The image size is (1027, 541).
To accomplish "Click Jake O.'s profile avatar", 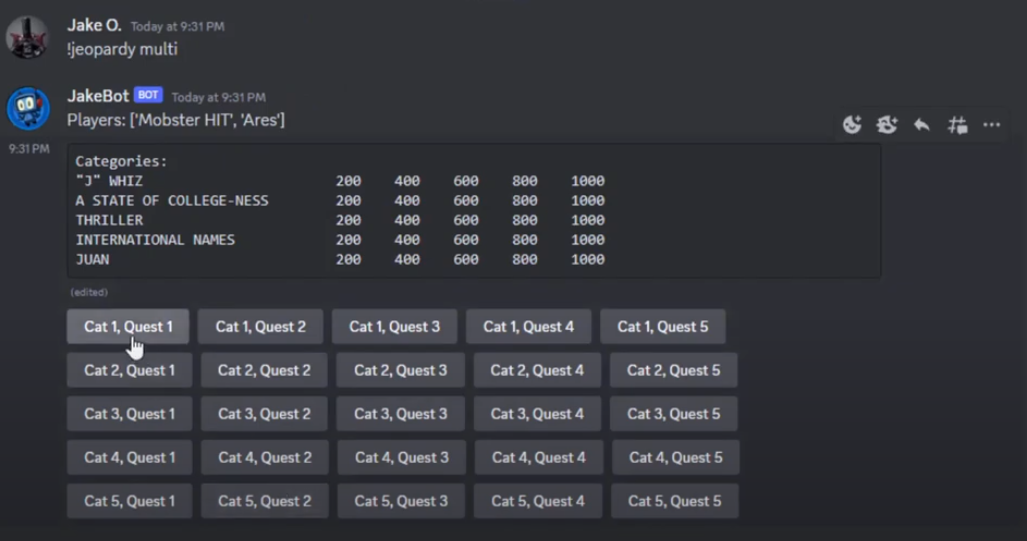I will coord(28,37).
